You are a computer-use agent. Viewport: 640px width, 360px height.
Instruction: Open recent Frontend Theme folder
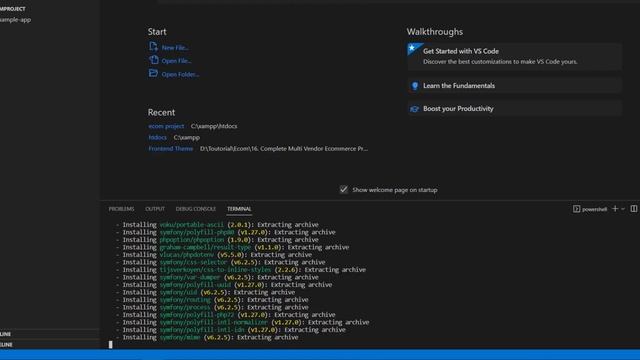tap(171, 149)
